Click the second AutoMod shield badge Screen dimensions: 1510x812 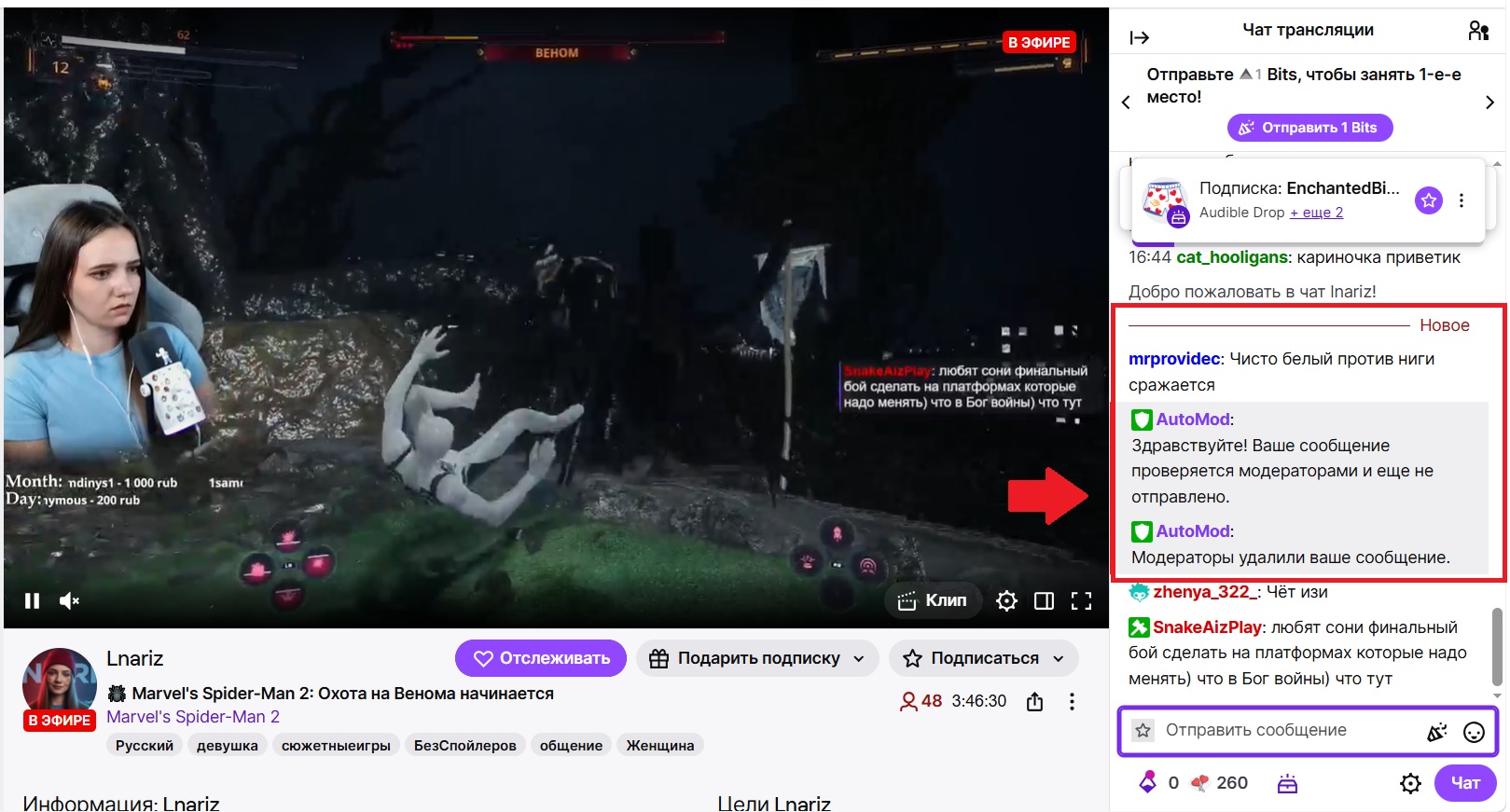[x=1142, y=532]
